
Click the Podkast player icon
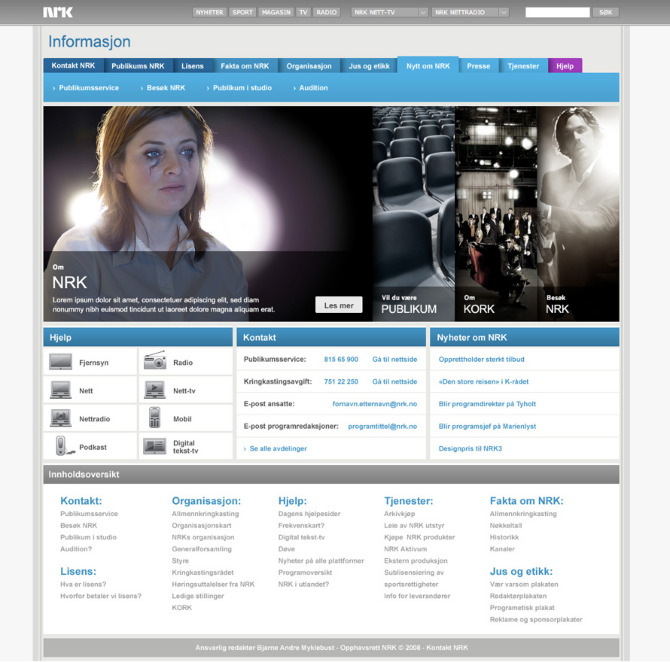[63, 446]
